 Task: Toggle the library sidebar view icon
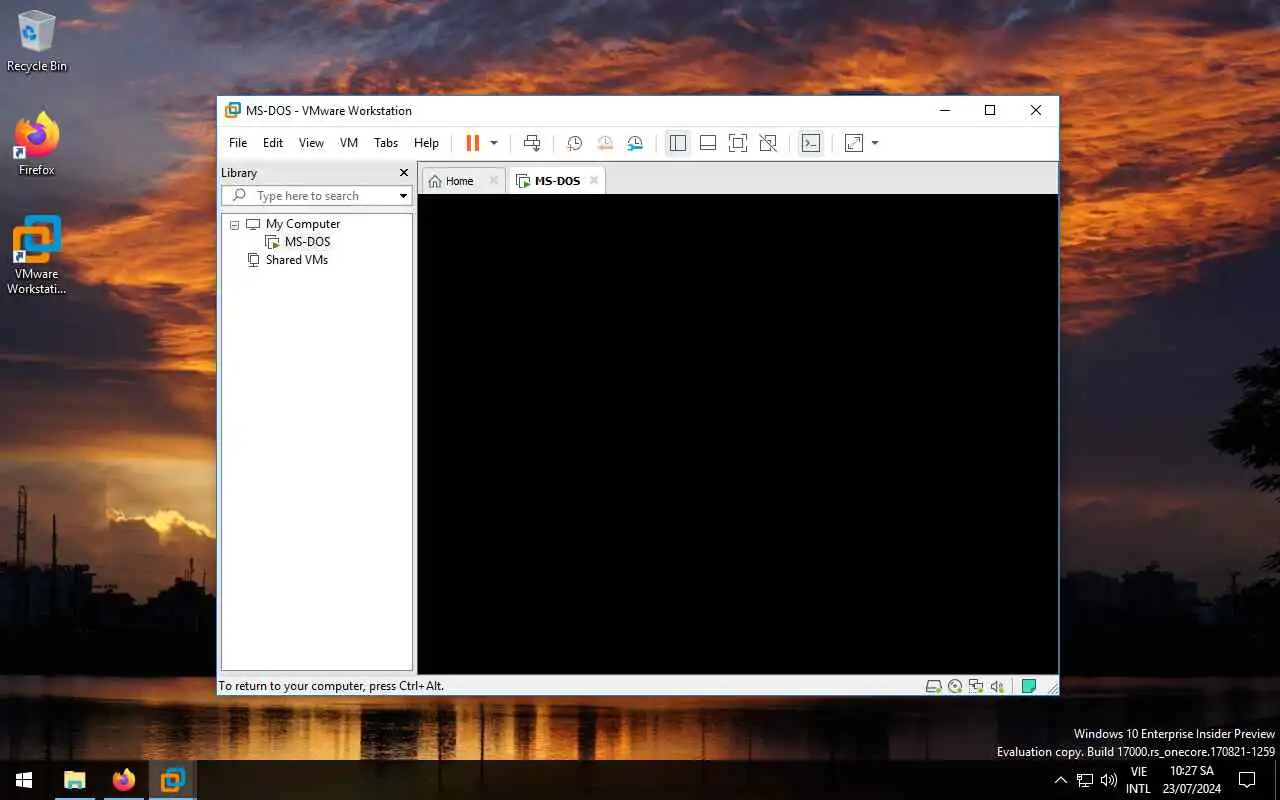tap(678, 143)
